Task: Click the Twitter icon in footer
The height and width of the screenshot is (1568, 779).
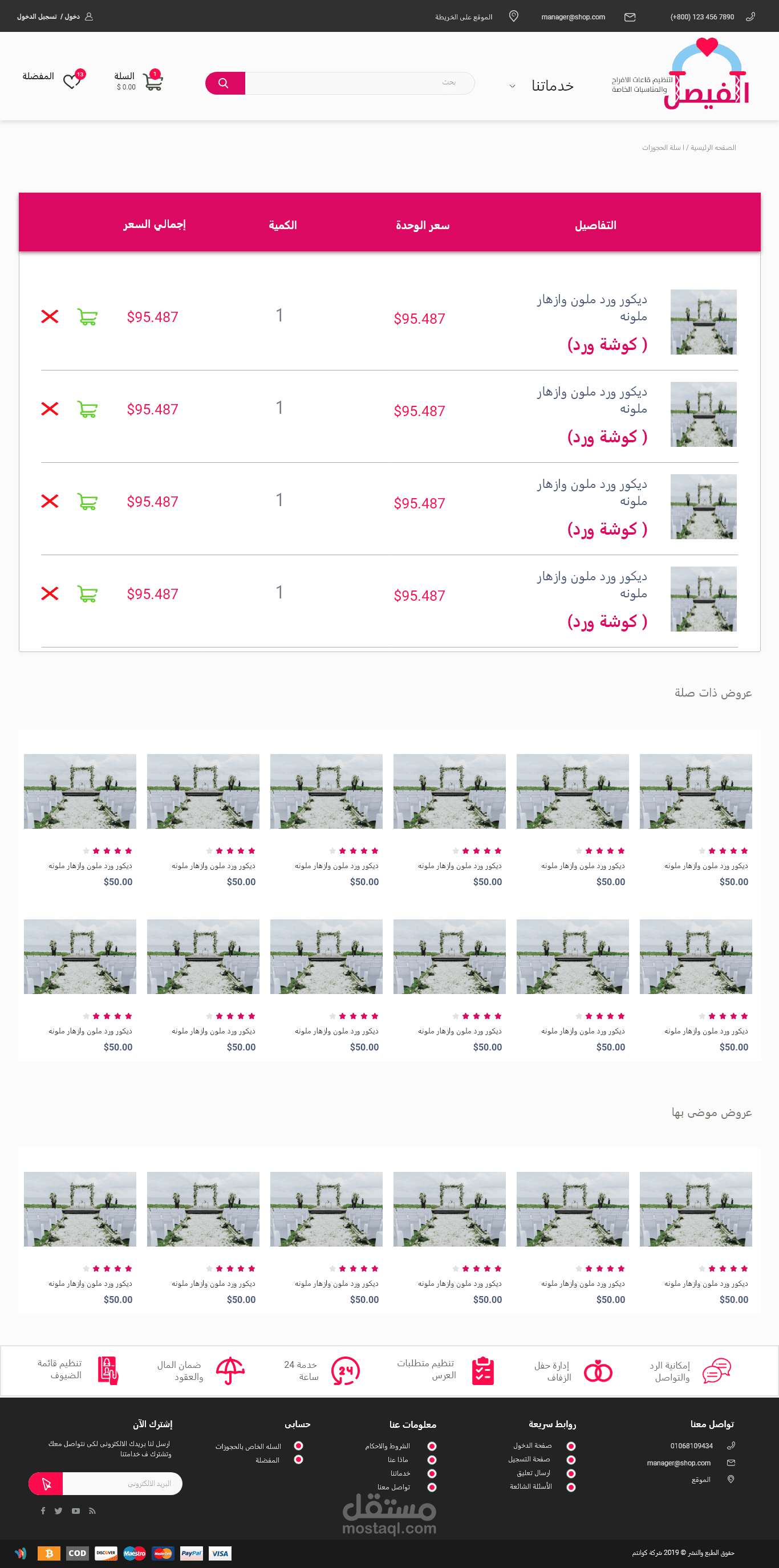Action: point(59,1510)
